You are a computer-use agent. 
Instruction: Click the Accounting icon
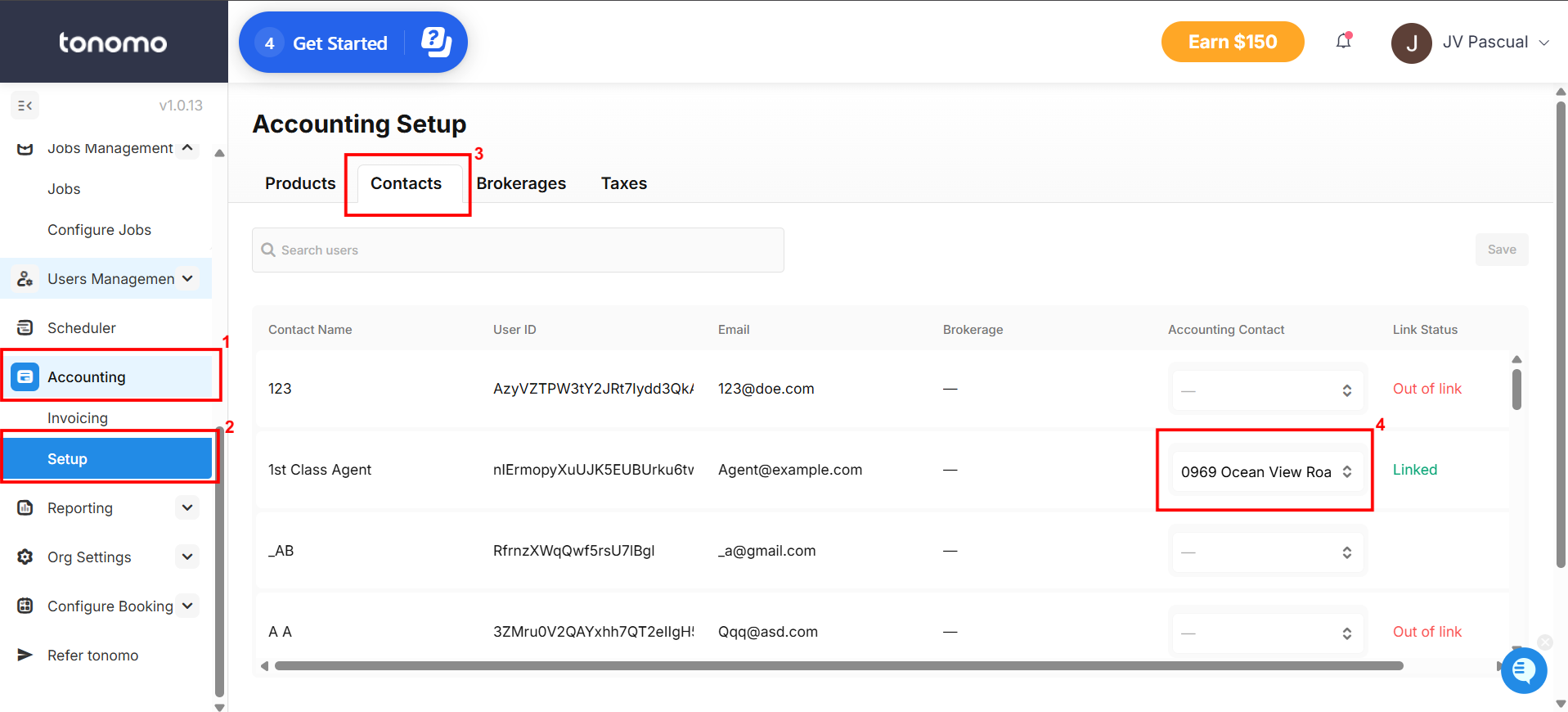(x=25, y=376)
